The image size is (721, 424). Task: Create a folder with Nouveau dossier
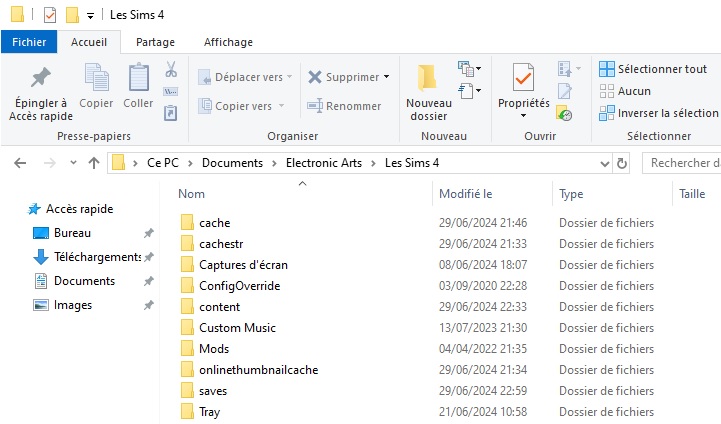click(x=428, y=92)
